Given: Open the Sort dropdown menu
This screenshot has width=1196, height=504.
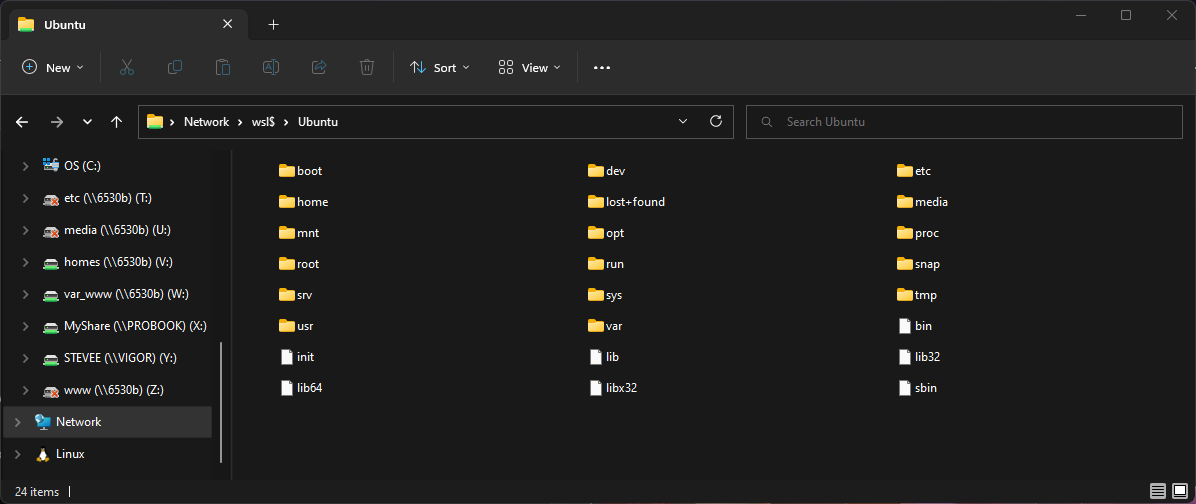Looking at the screenshot, I should point(439,68).
